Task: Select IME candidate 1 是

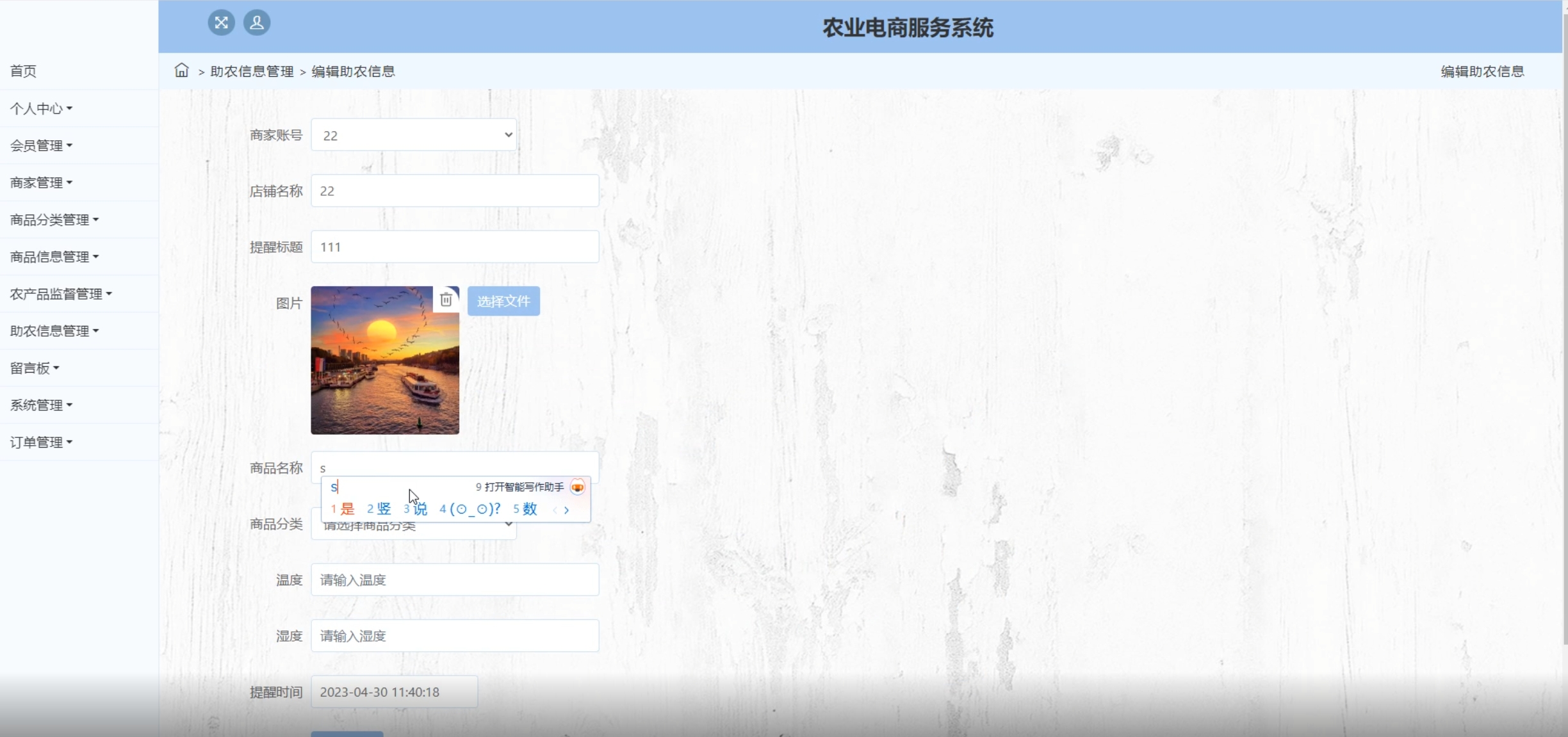Action: click(343, 509)
